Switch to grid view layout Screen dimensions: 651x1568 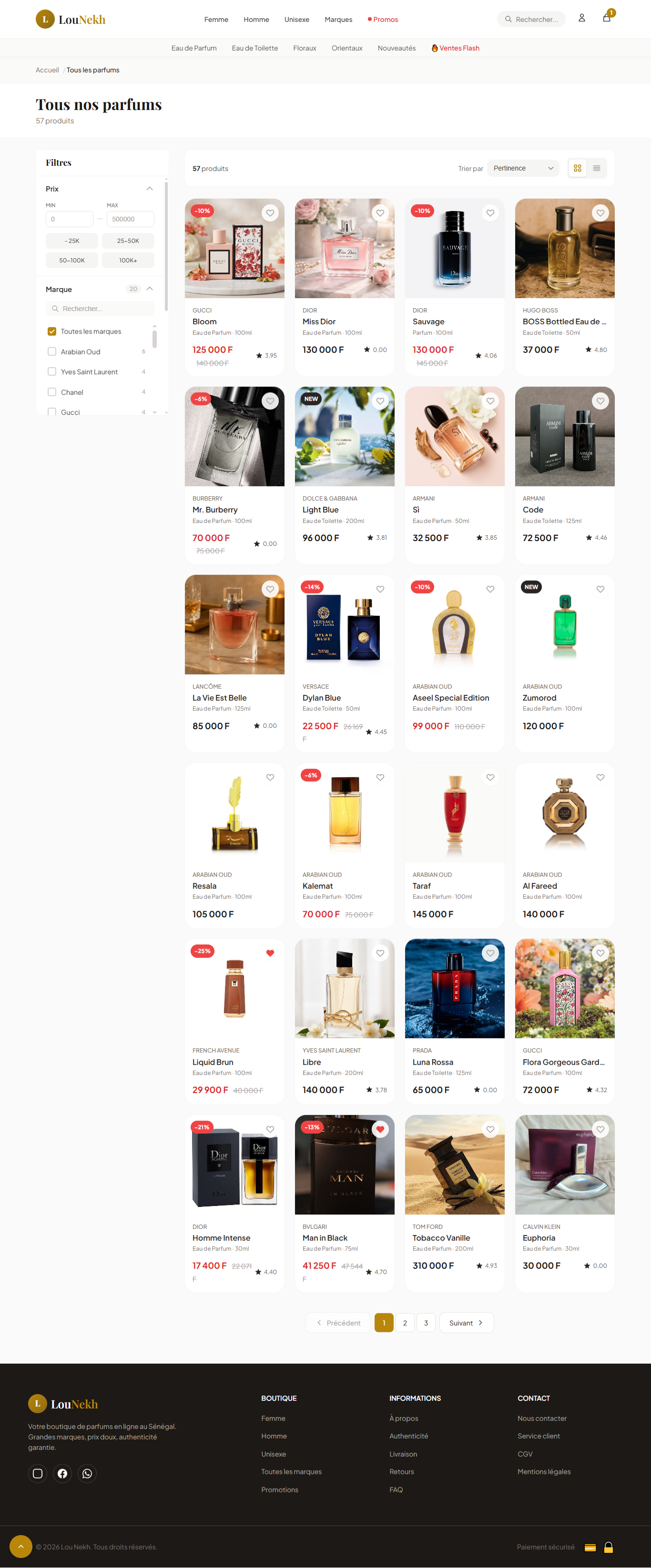tap(577, 168)
